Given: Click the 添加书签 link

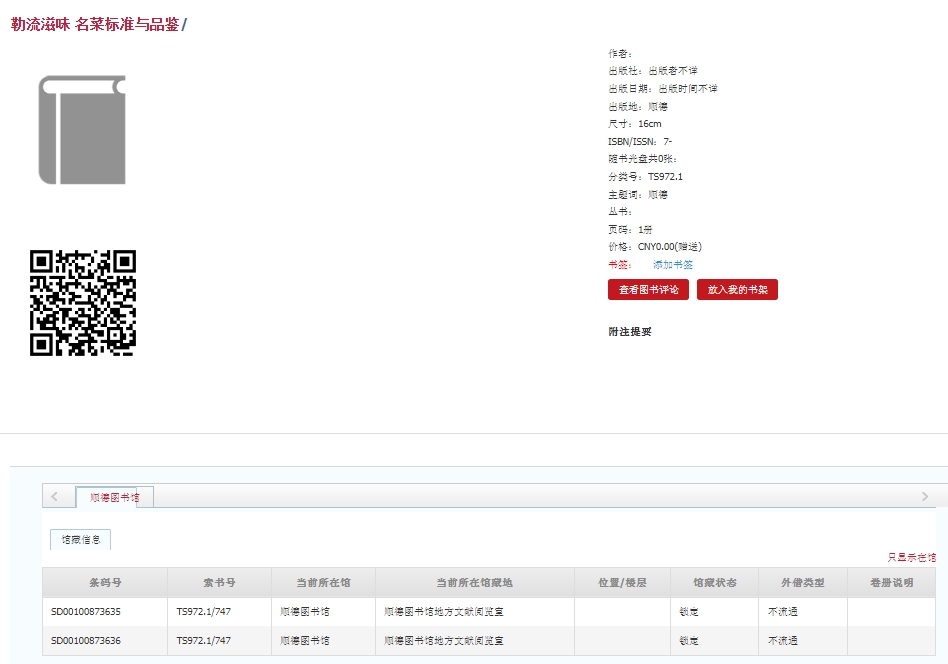Looking at the screenshot, I should (672, 265).
